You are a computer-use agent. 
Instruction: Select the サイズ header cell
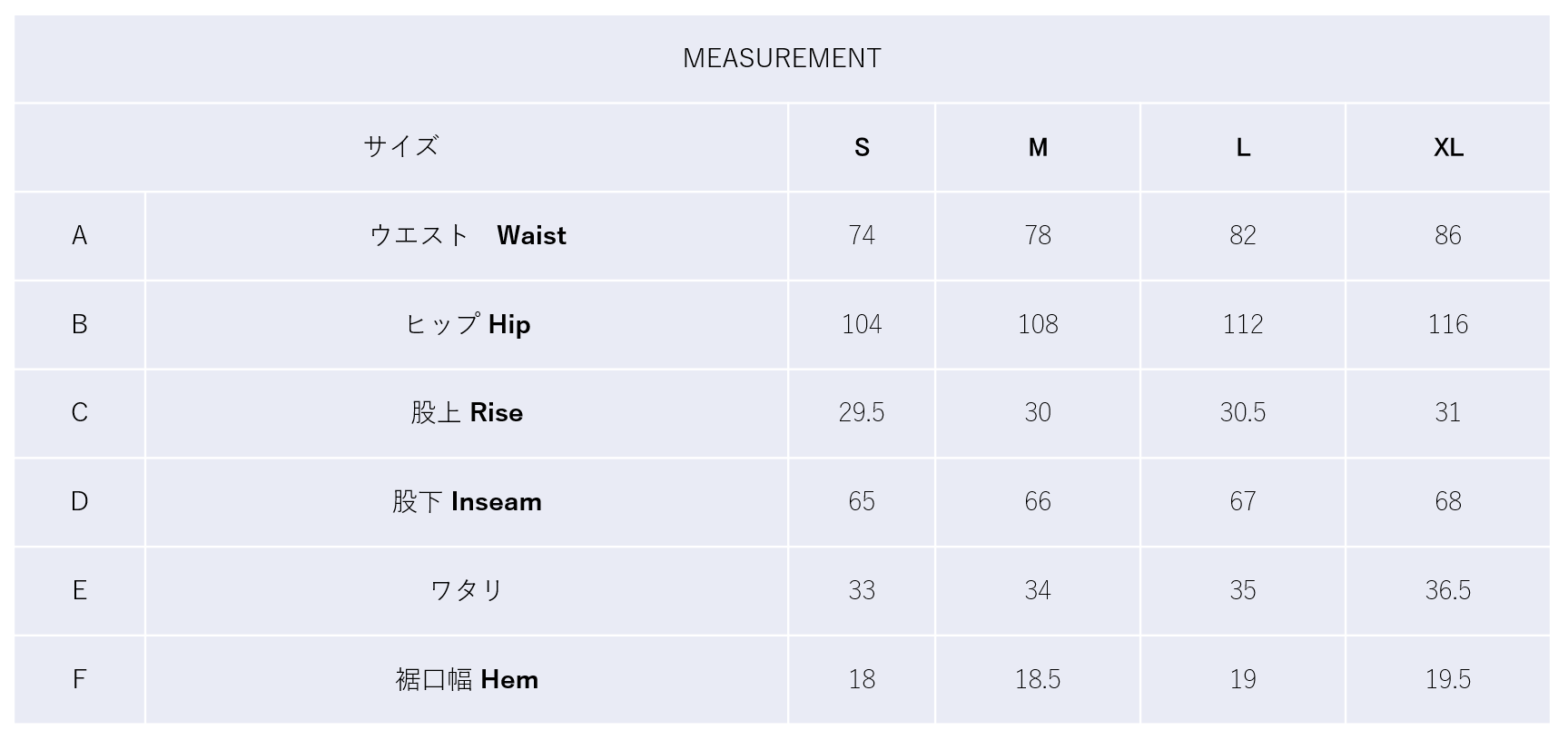(x=400, y=146)
